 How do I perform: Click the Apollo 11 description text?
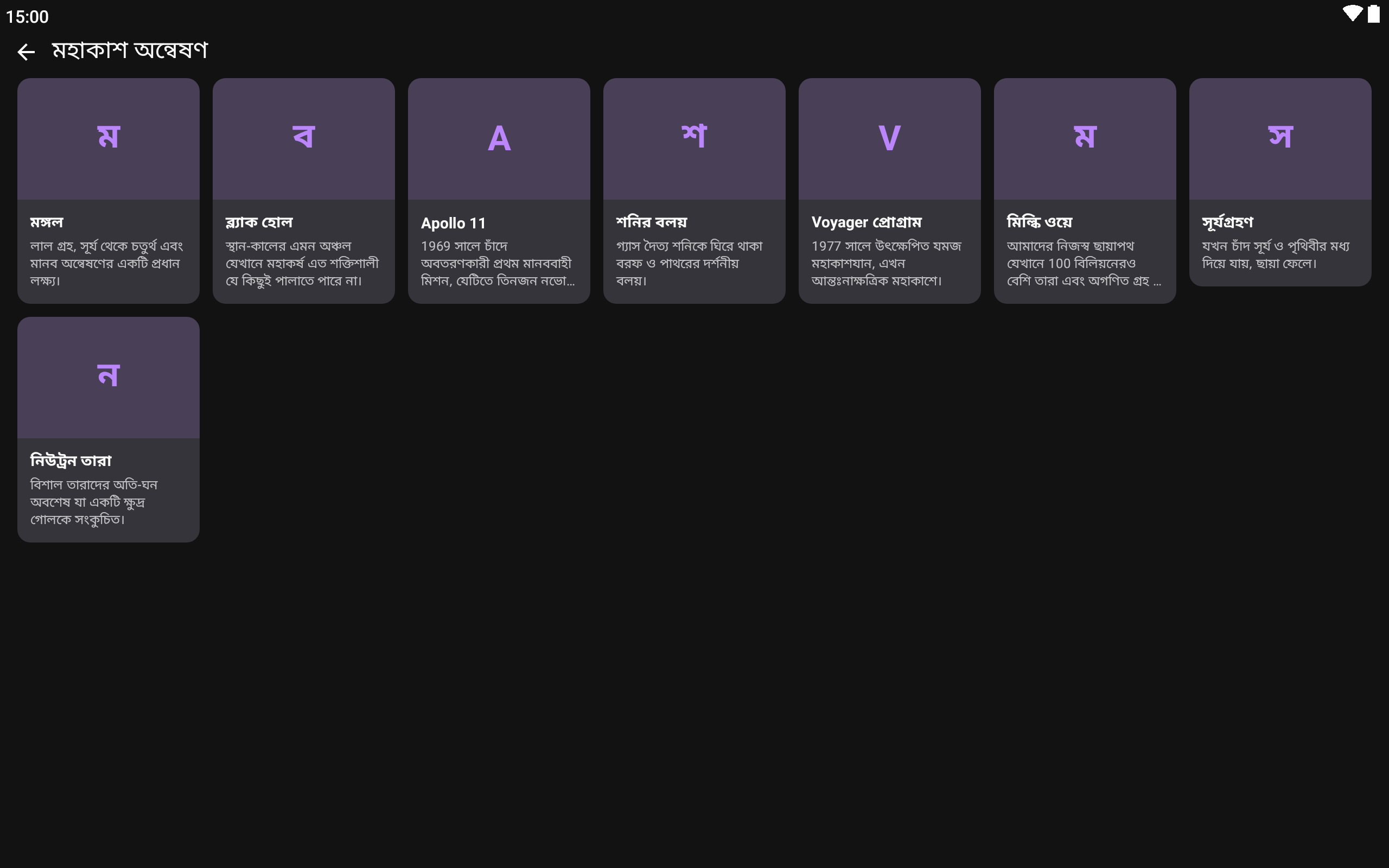[x=498, y=263]
